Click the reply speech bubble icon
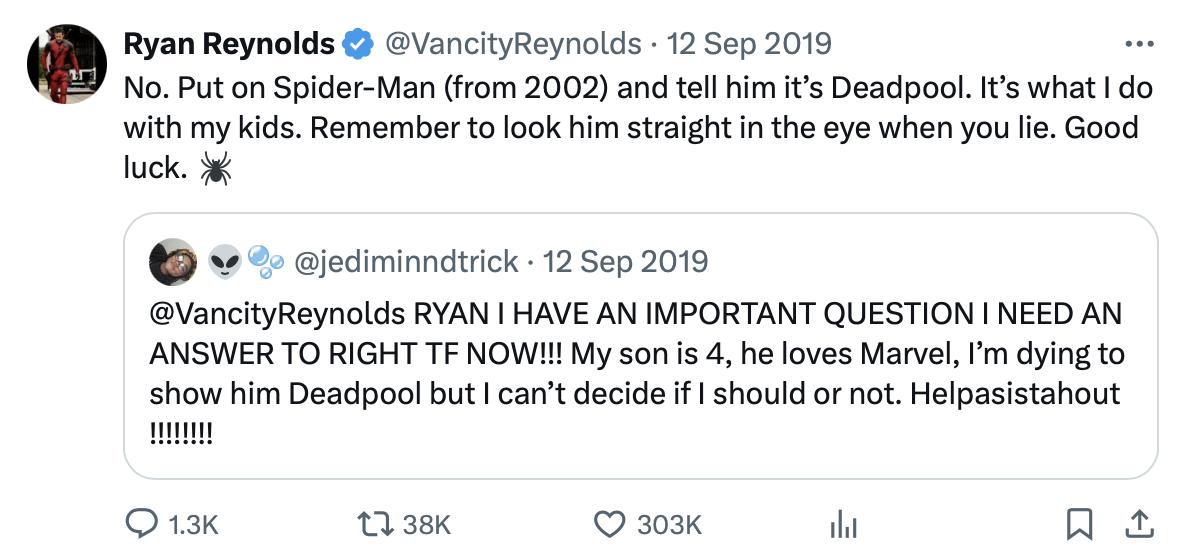The image size is (1188, 560). coord(139,523)
